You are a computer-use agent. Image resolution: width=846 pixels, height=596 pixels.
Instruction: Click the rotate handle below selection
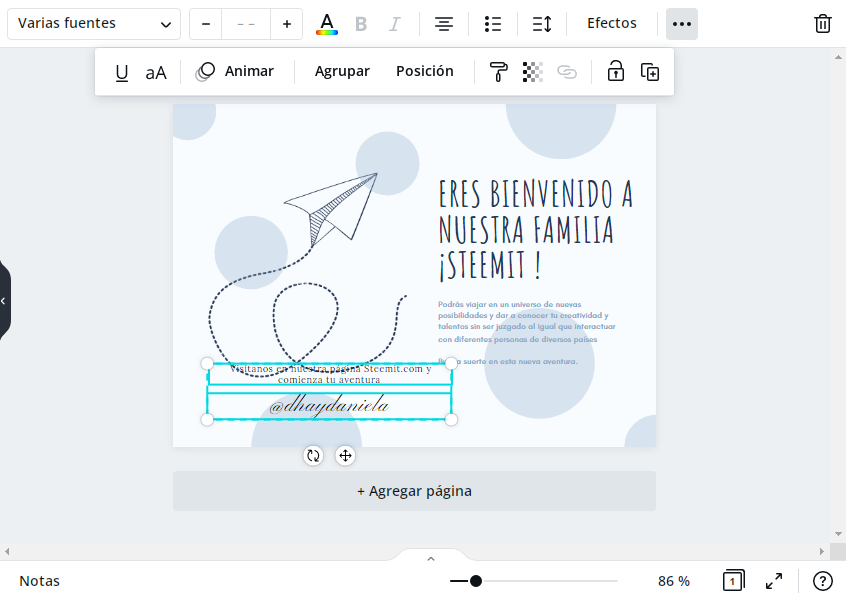tap(313, 456)
